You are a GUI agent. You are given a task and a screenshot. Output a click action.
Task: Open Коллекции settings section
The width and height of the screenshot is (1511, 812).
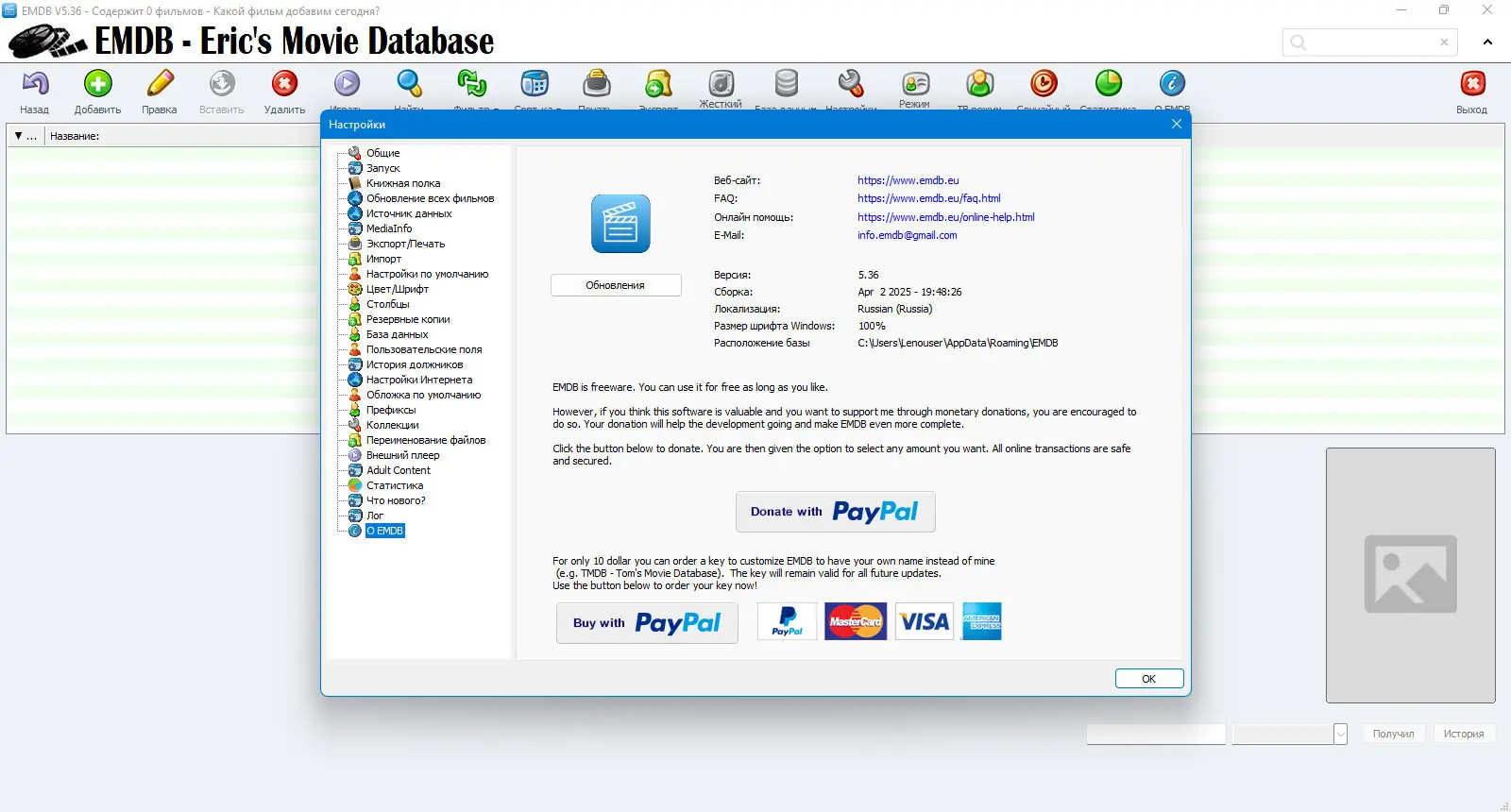click(392, 425)
